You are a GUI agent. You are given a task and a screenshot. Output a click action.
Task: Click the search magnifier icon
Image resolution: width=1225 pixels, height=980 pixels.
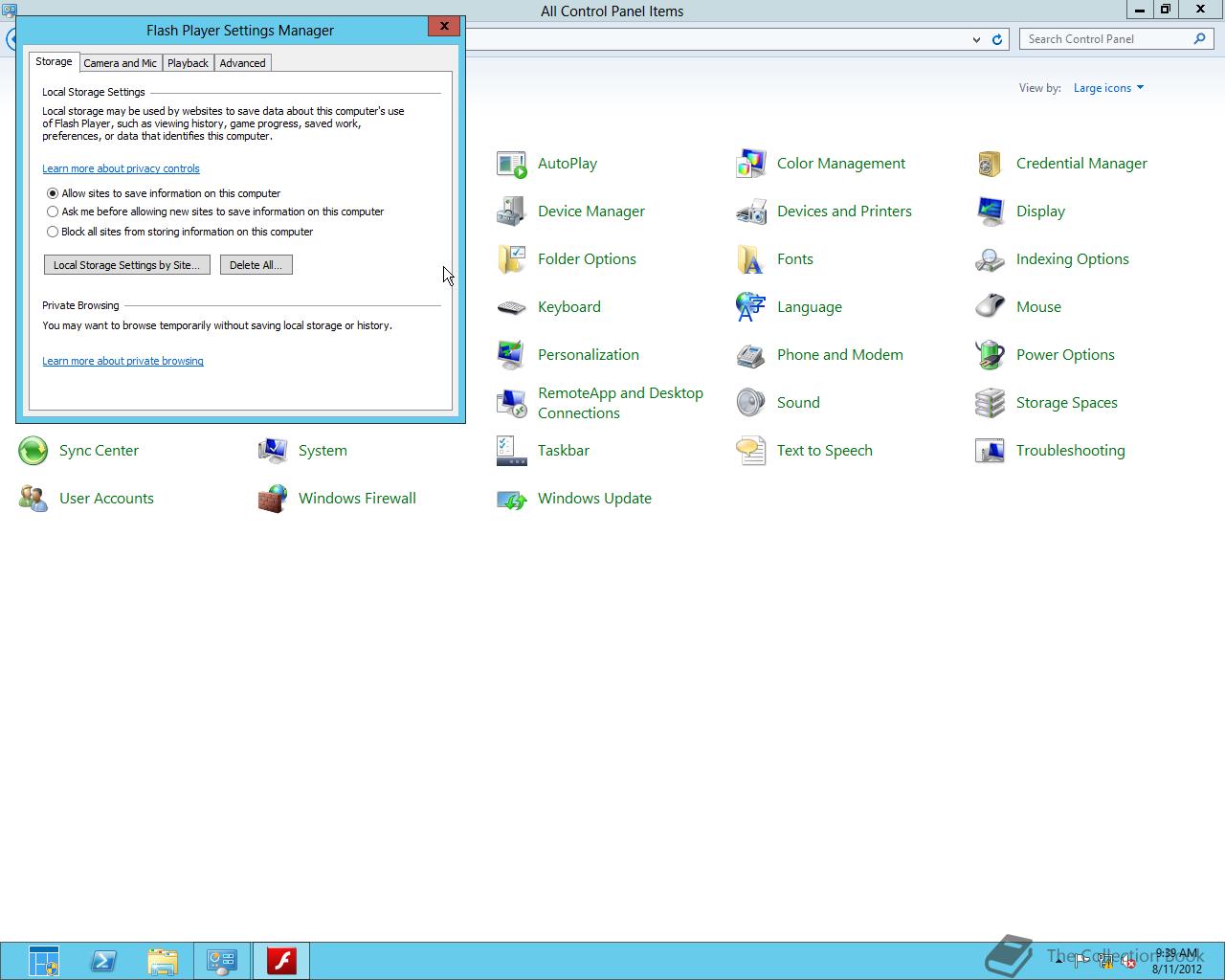click(1199, 39)
